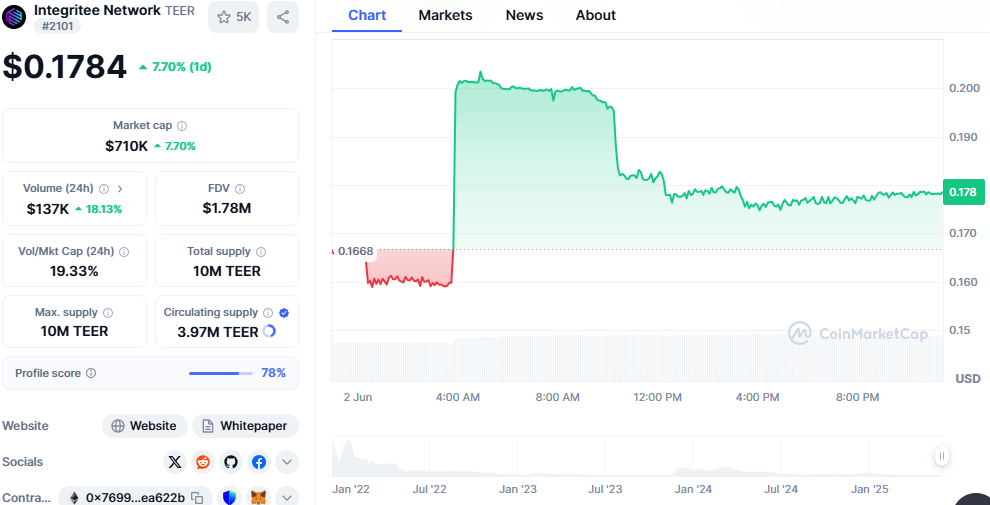Toggle the 5K star watchlist button
This screenshot has width=990, height=505.
click(x=234, y=17)
